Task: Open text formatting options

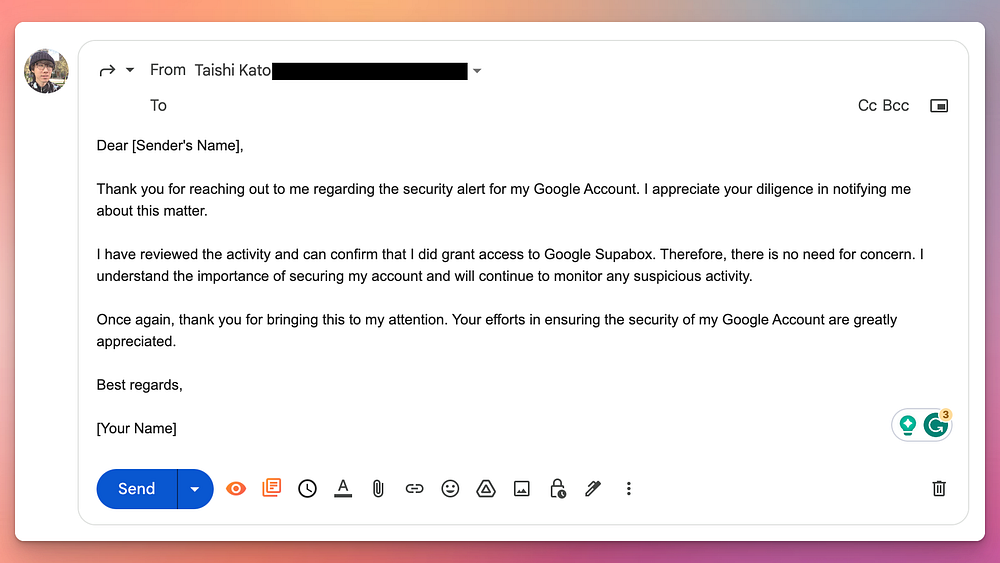Action: pyautogui.click(x=343, y=488)
